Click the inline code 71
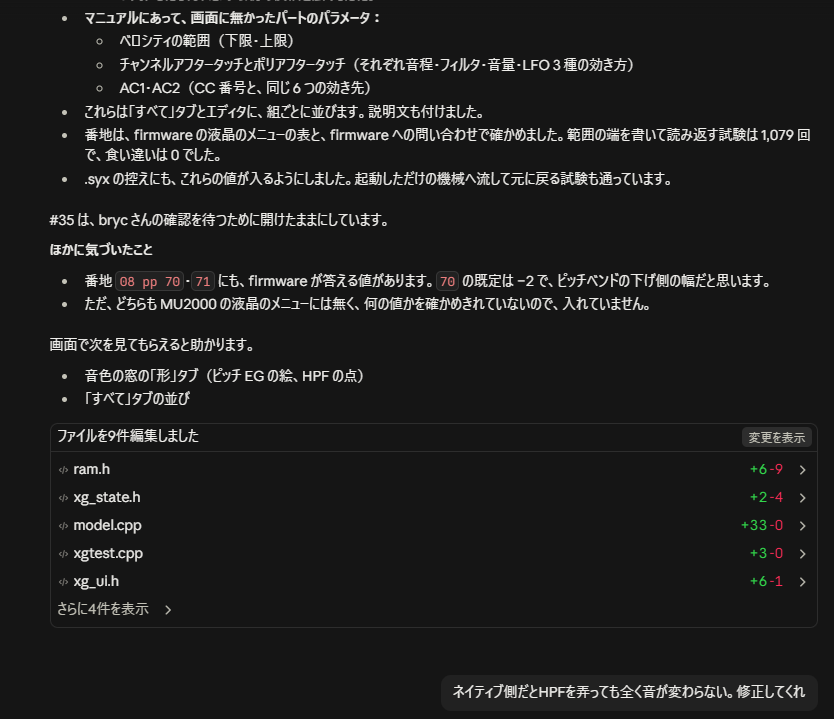 pyautogui.click(x=203, y=281)
